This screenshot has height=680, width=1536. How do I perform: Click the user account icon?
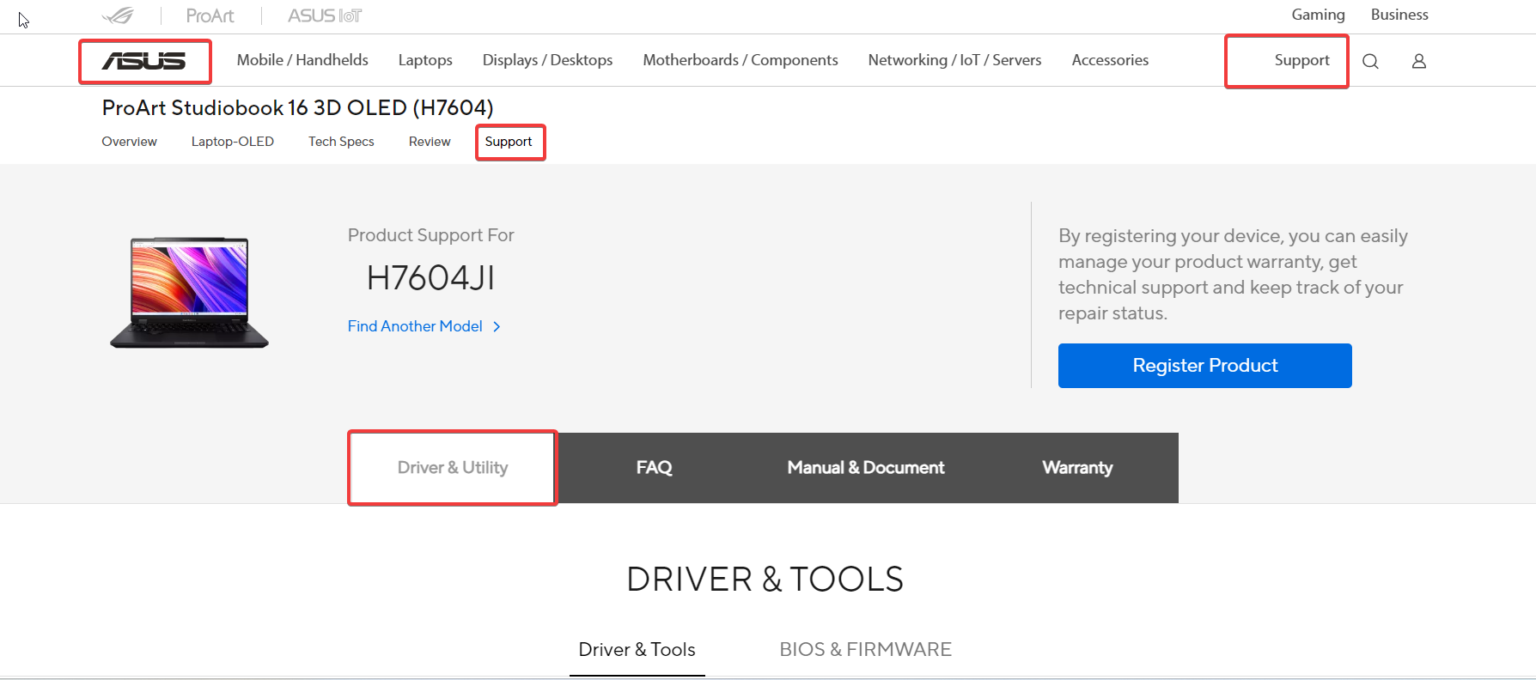click(1418, 61)
